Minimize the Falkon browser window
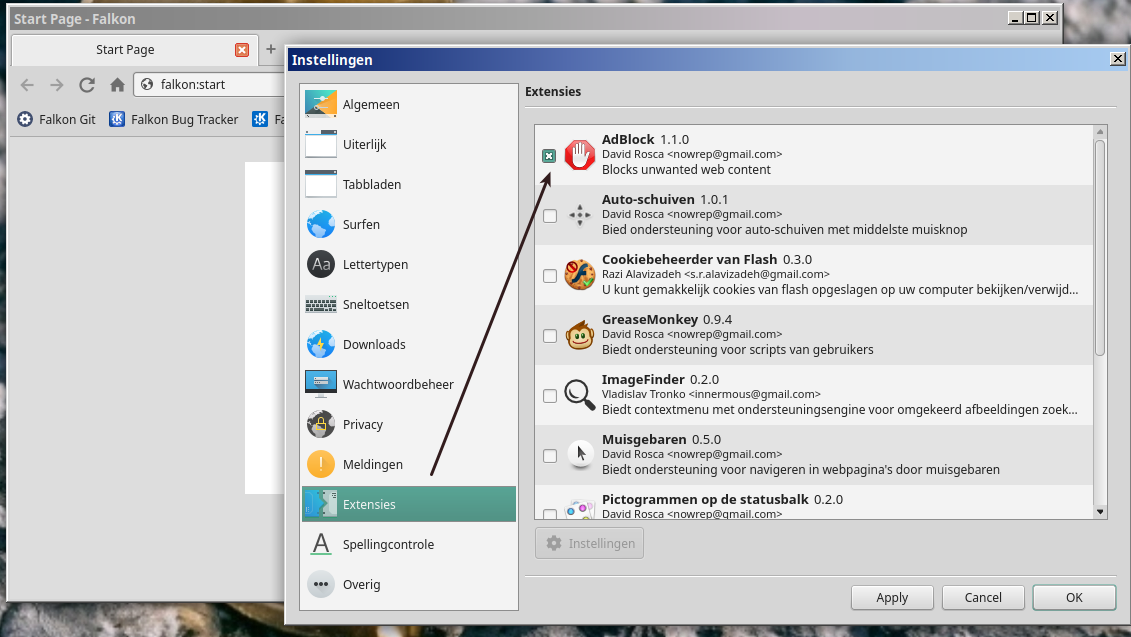The height and width of the screenshot is (637, 1131). pyautogui.click(x=1015, y=18)
